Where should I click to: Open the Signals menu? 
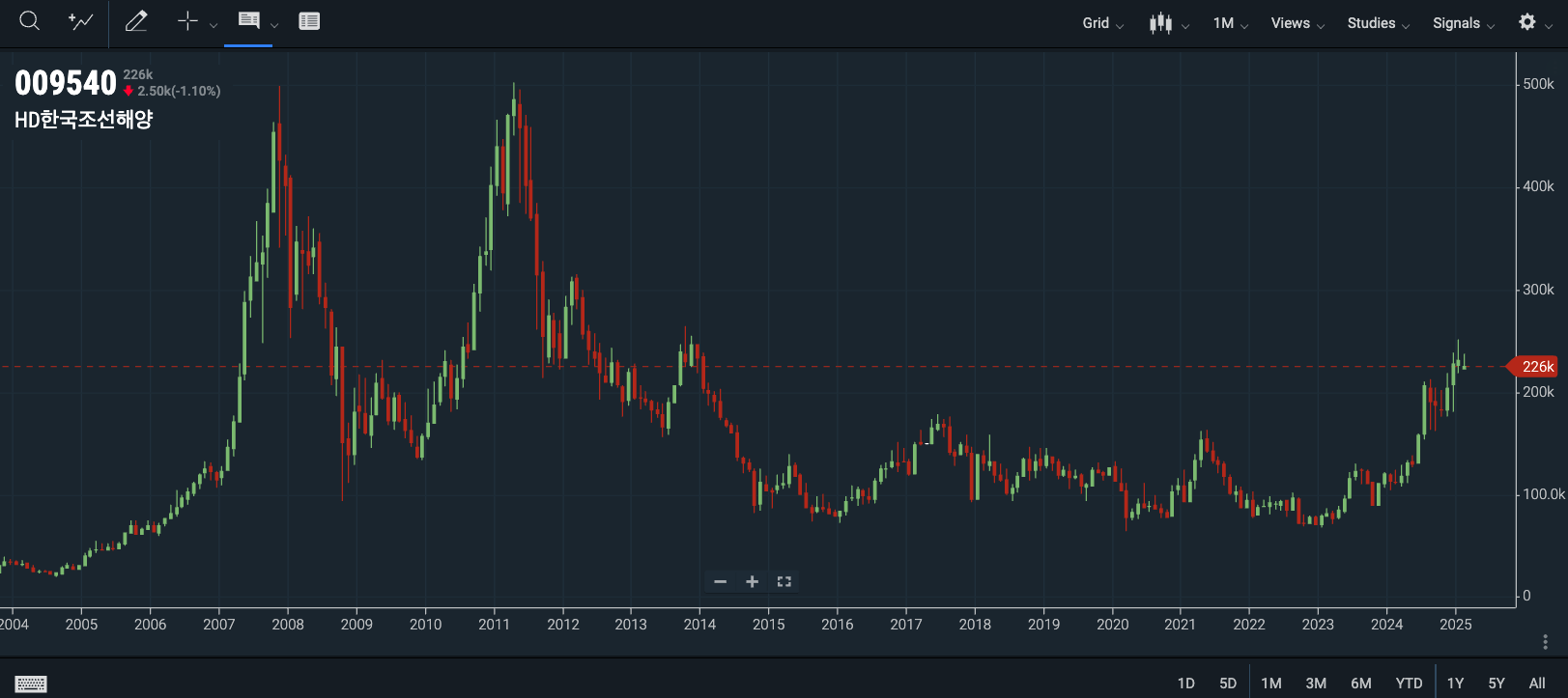[x=1464, y=23]
